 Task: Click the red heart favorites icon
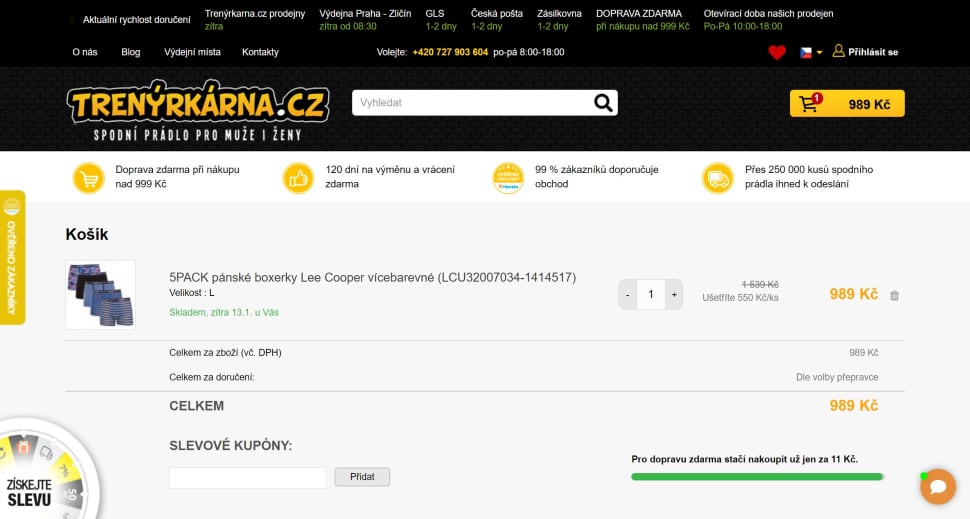click(777, 53)
